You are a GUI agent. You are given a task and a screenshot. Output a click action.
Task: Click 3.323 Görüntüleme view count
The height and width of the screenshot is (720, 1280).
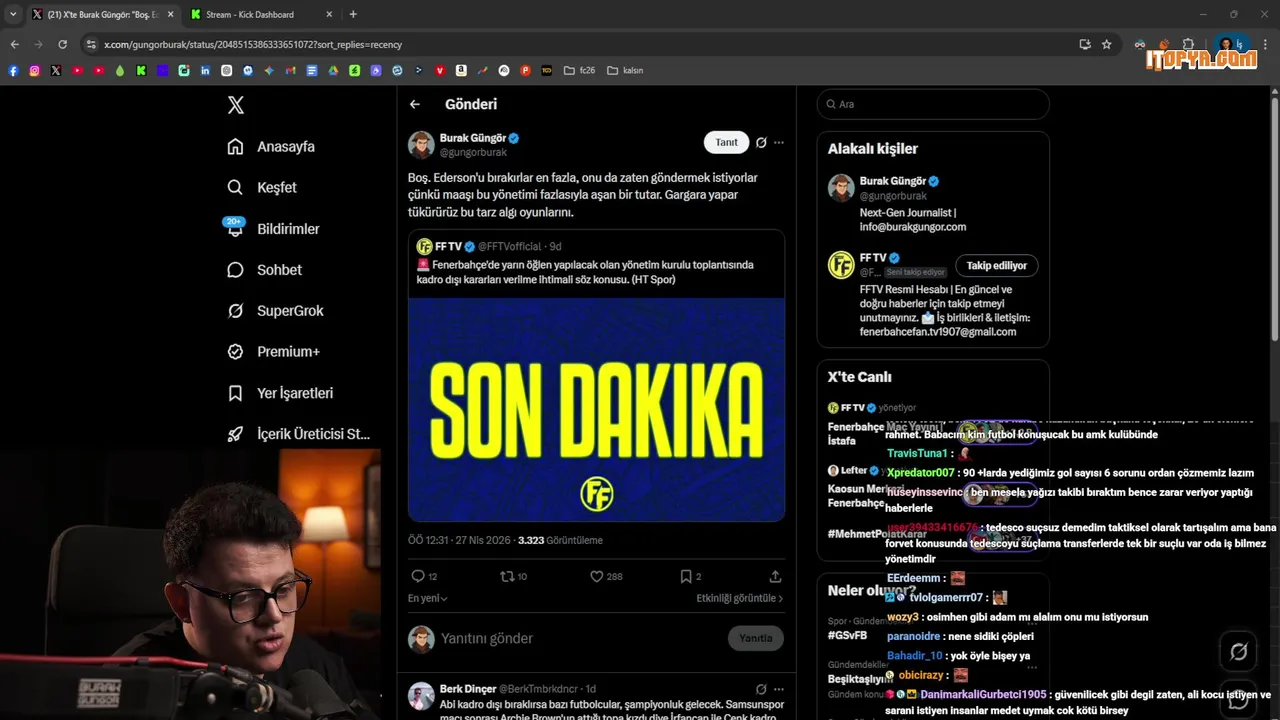tap(560, 540)
